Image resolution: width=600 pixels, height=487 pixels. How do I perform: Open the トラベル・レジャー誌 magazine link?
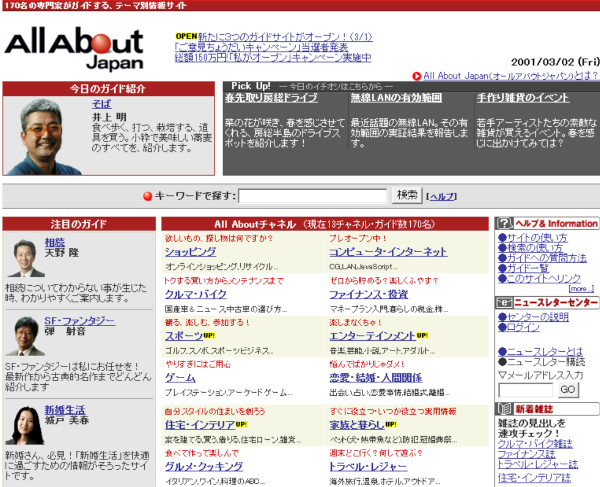(x=538, y=464)
